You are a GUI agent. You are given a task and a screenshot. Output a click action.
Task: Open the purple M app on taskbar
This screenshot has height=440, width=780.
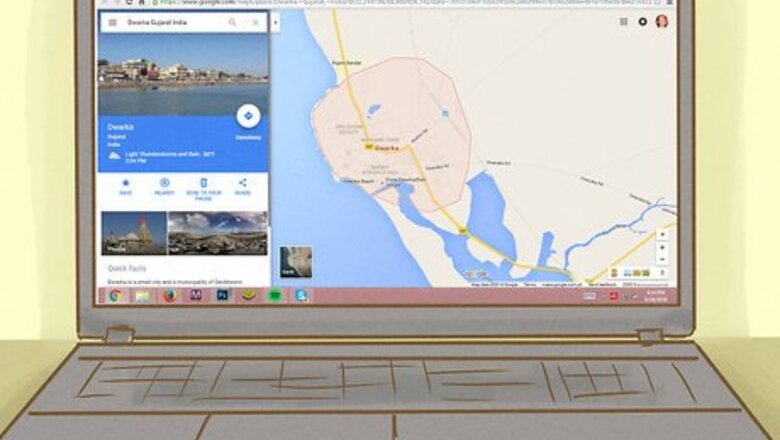pyautogui.click(x=196, y=295)
